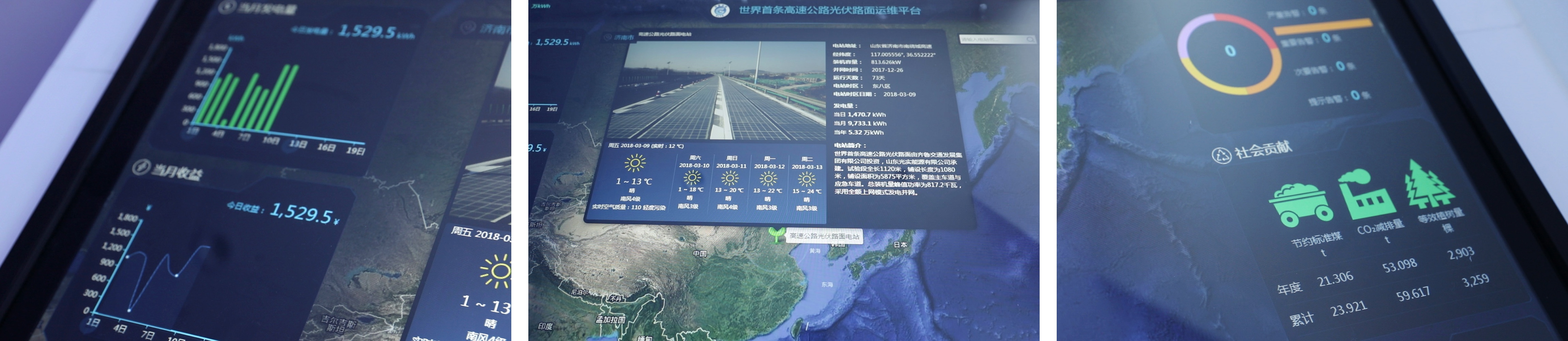
Task: Click the search magnifier in the station search box
Action: (x=1030, y=40)
